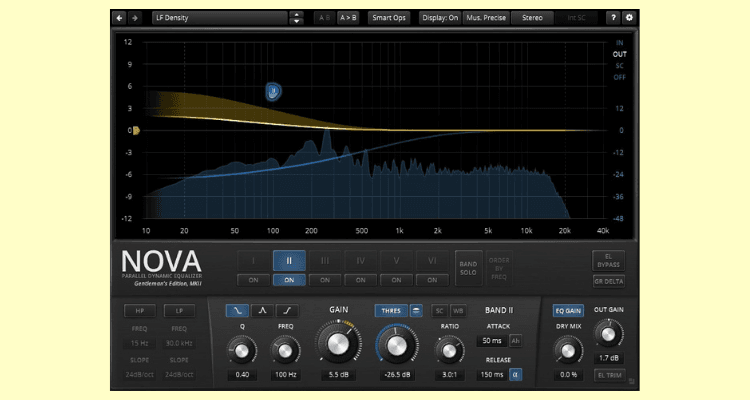Viewport: 750px width, 400px height.
Task: Open the LF Density preset list
Action: point(221,18)
